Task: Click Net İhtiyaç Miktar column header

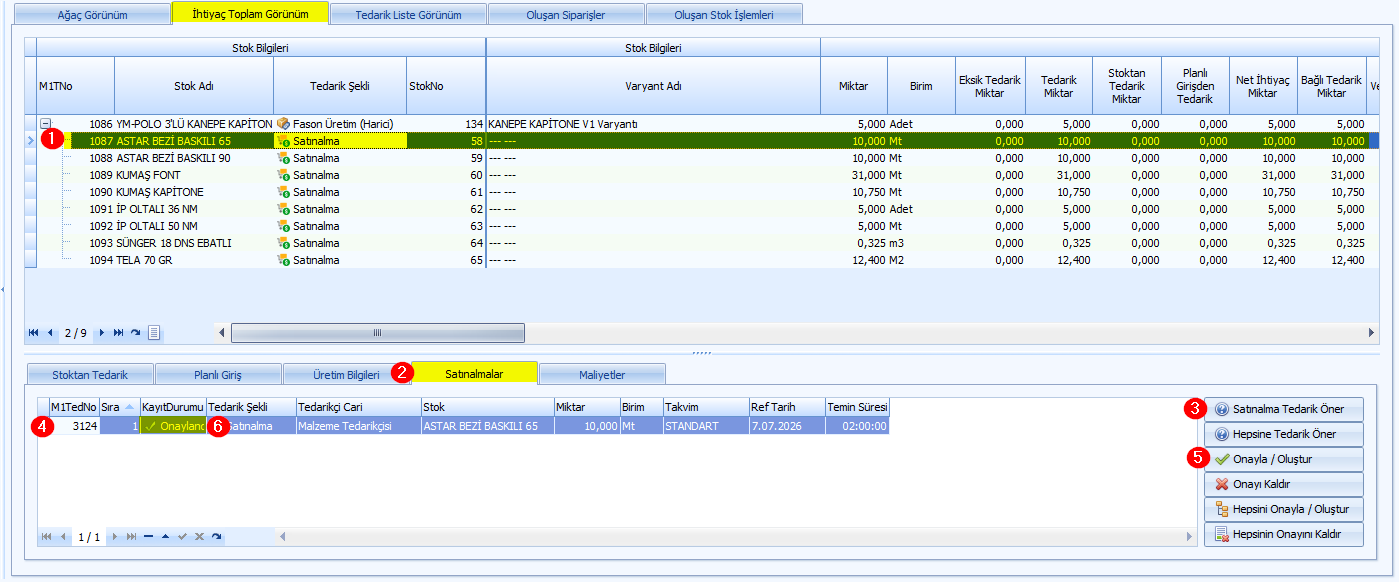Action: tap(1262, 86)
